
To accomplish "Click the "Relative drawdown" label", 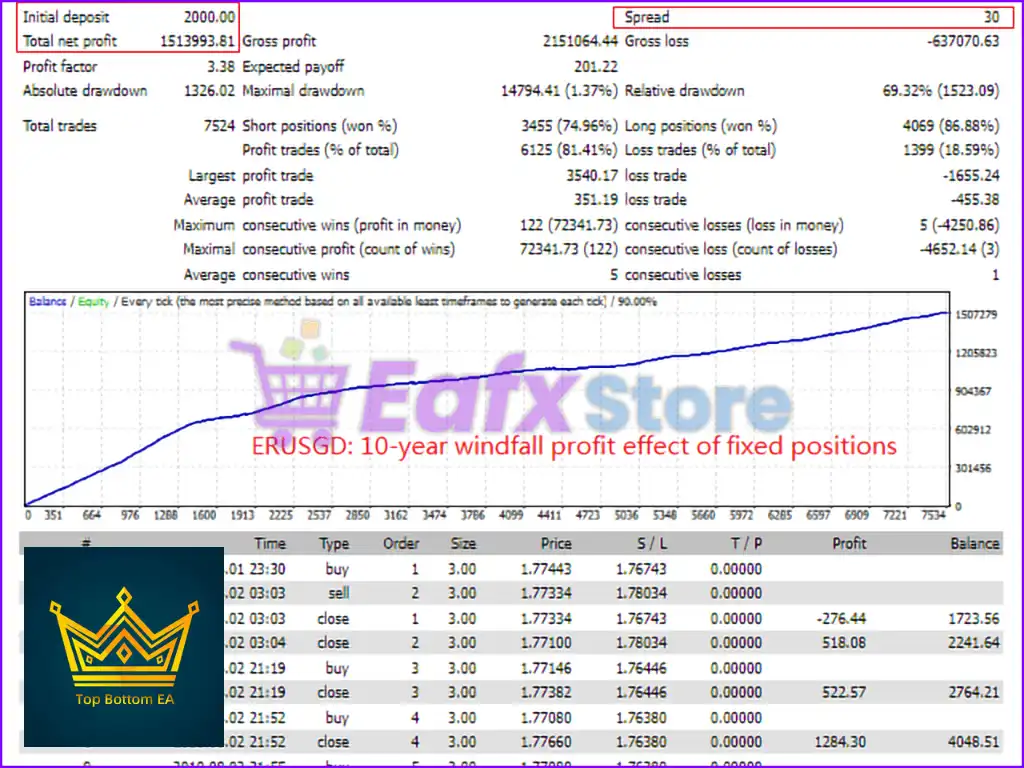I will [x=684, y=91].
